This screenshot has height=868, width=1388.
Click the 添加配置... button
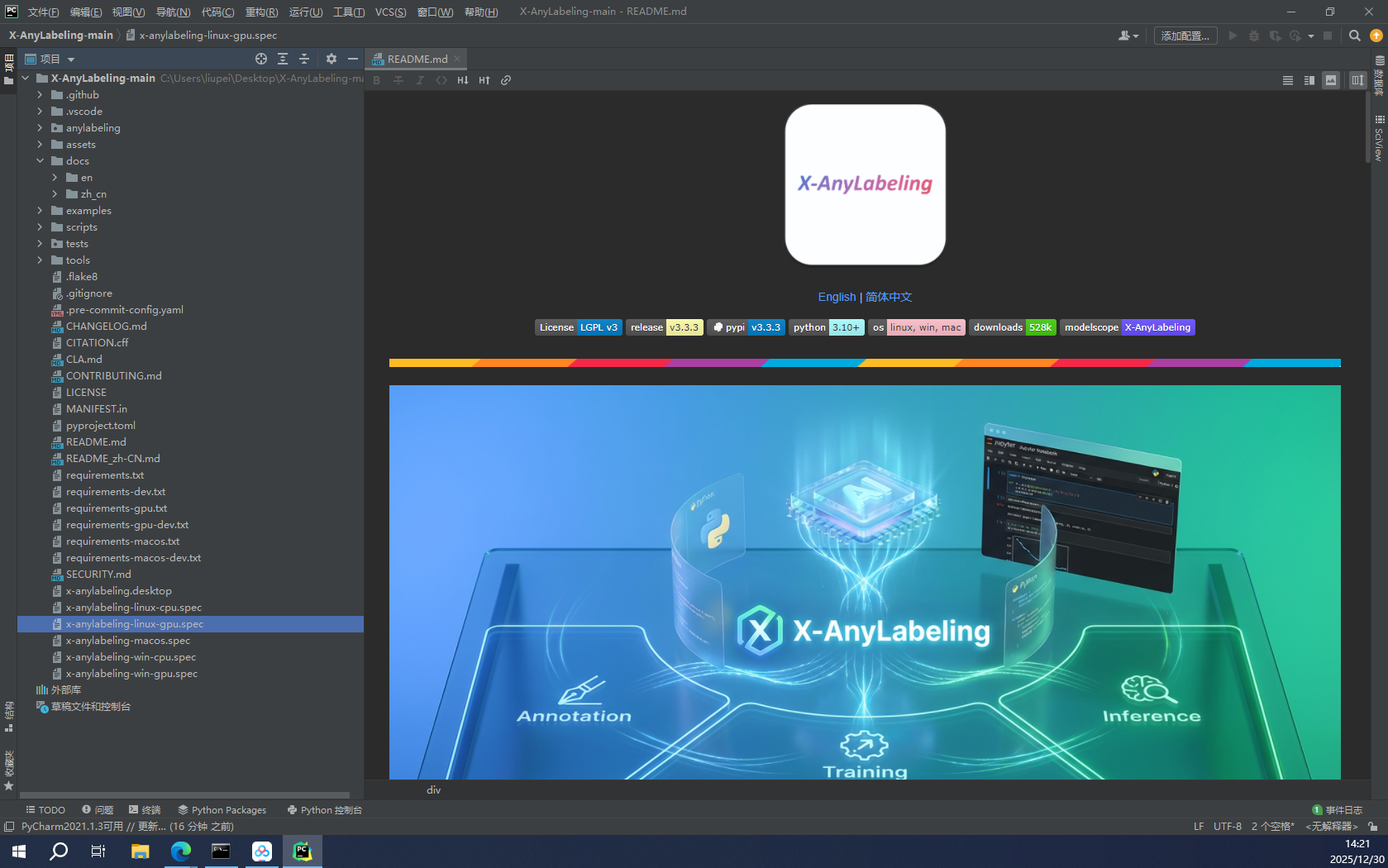(1185, 36)
